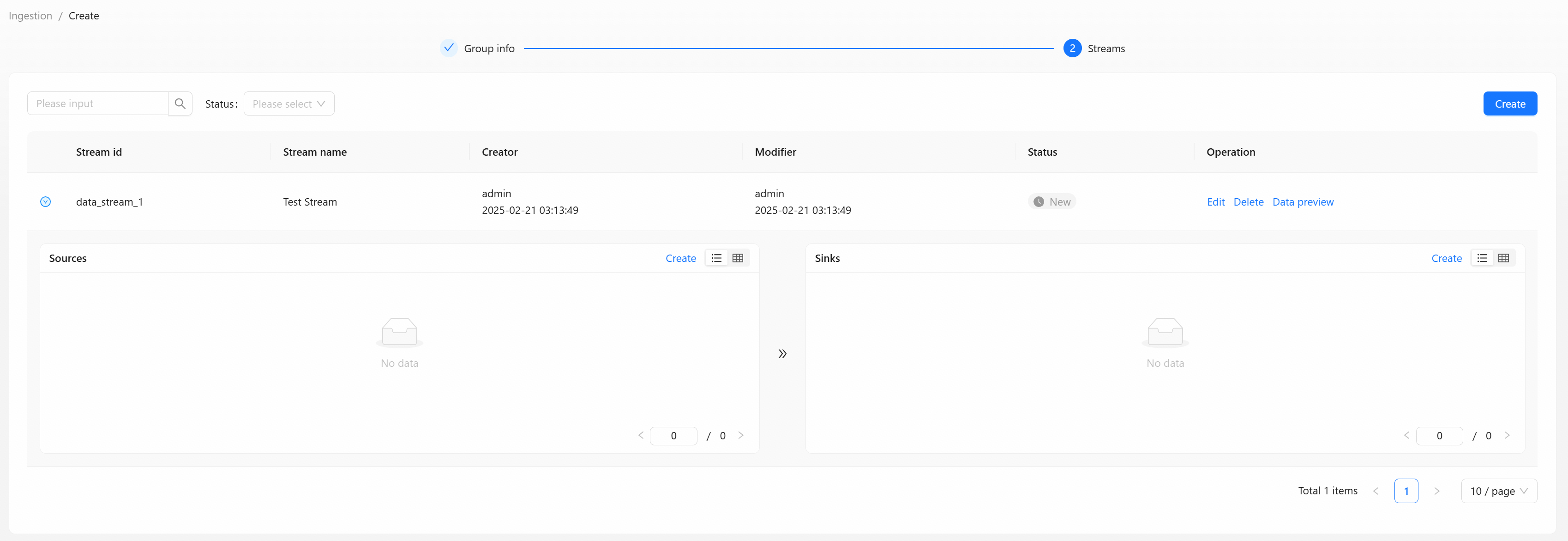Image resolution: width=1568 pixels, height=541 pixels.
Task: Go to the Ingestion breadcrumb
Action: click(x=30, y=16)
